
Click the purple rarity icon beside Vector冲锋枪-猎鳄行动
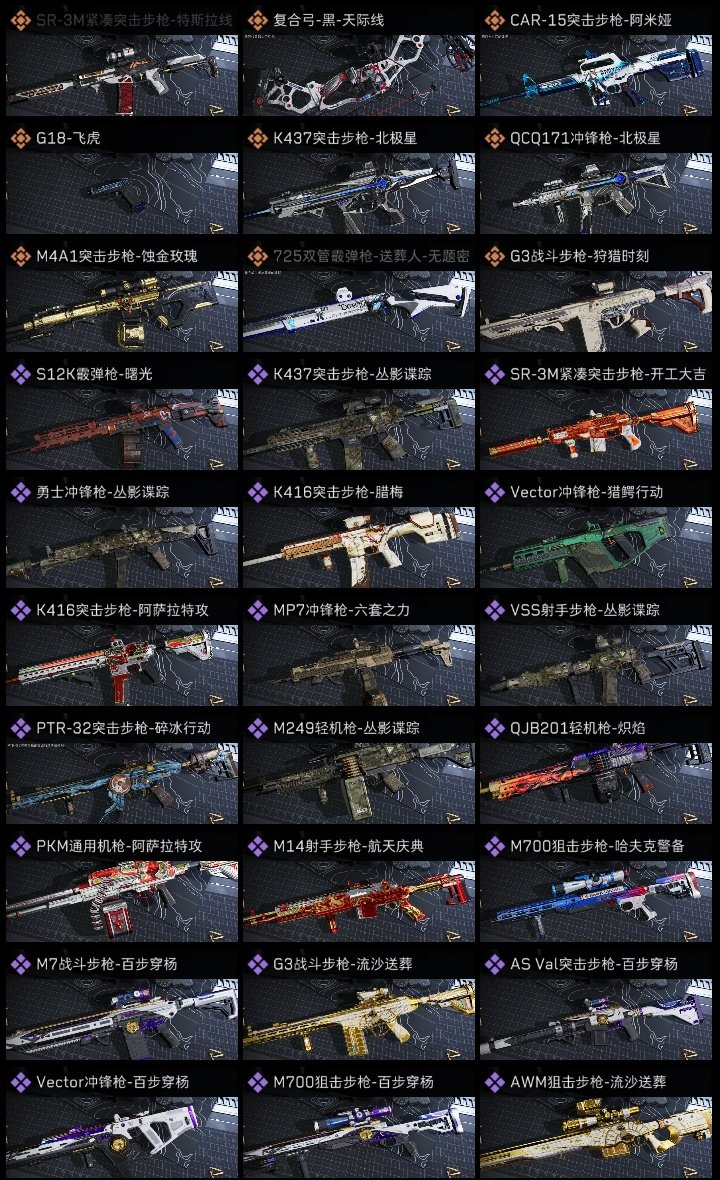(x=494, y=492)
